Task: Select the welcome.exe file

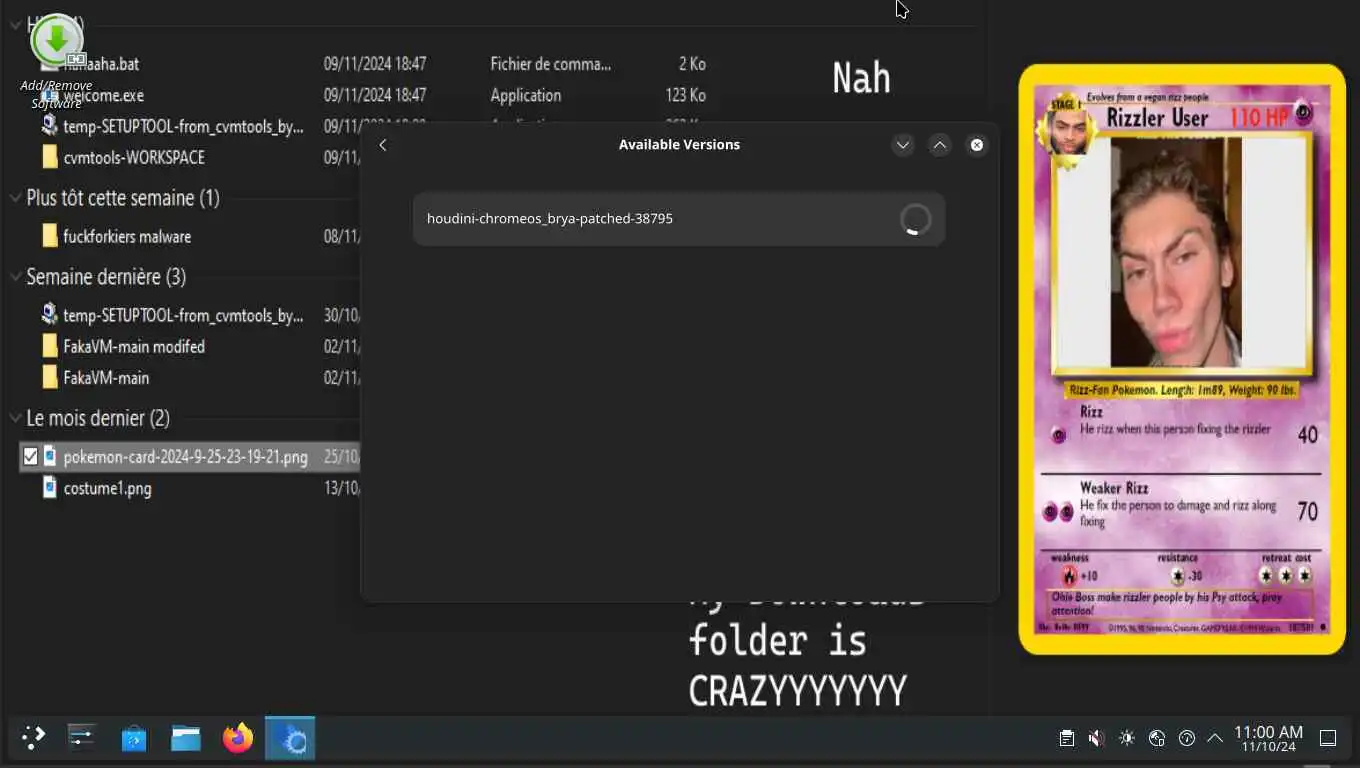Action: pos(103,95)
